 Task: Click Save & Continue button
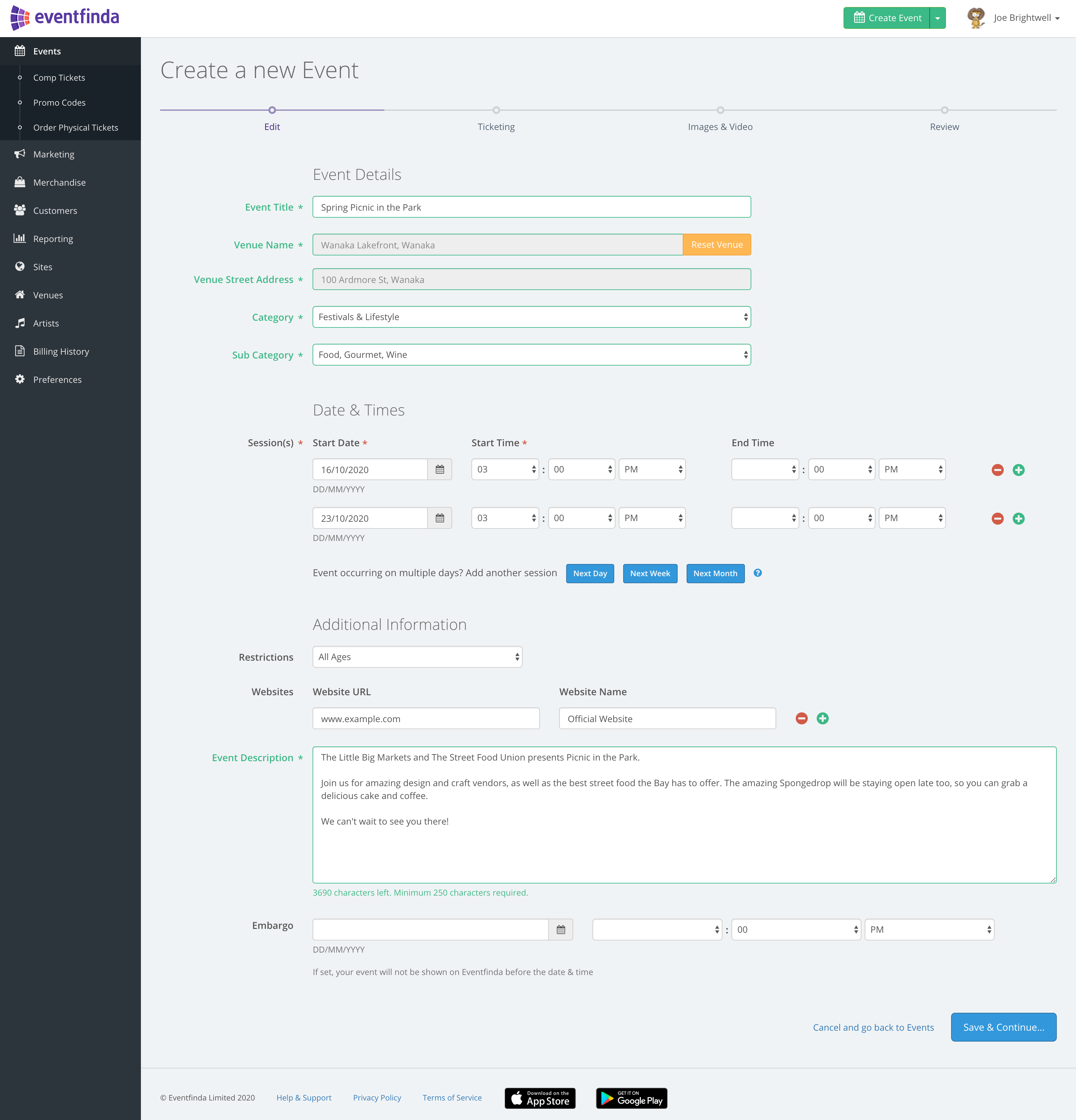point(1003,1027)
